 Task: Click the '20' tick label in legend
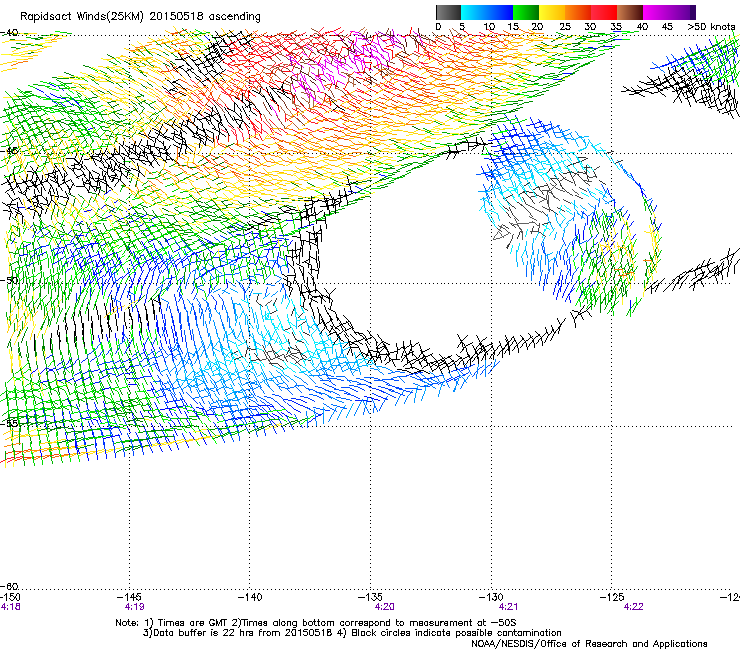click(x=537, y=26)
